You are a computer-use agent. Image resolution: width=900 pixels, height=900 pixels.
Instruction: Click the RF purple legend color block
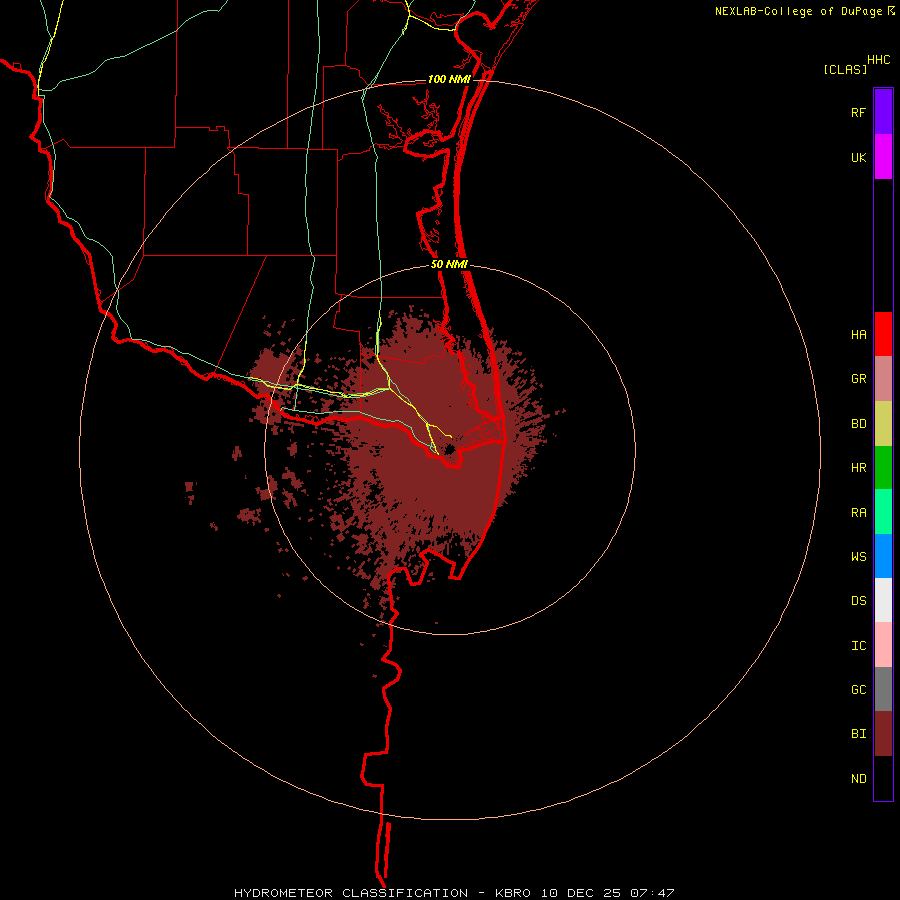pos(883,111)
